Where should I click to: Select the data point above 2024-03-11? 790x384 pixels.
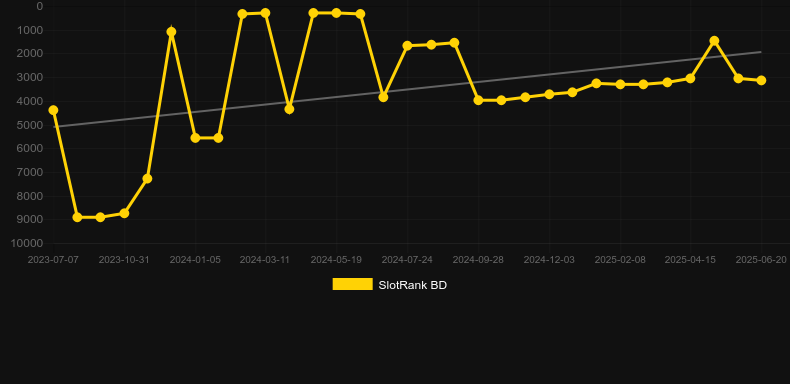pyautogui.click(x=266, y=13)
